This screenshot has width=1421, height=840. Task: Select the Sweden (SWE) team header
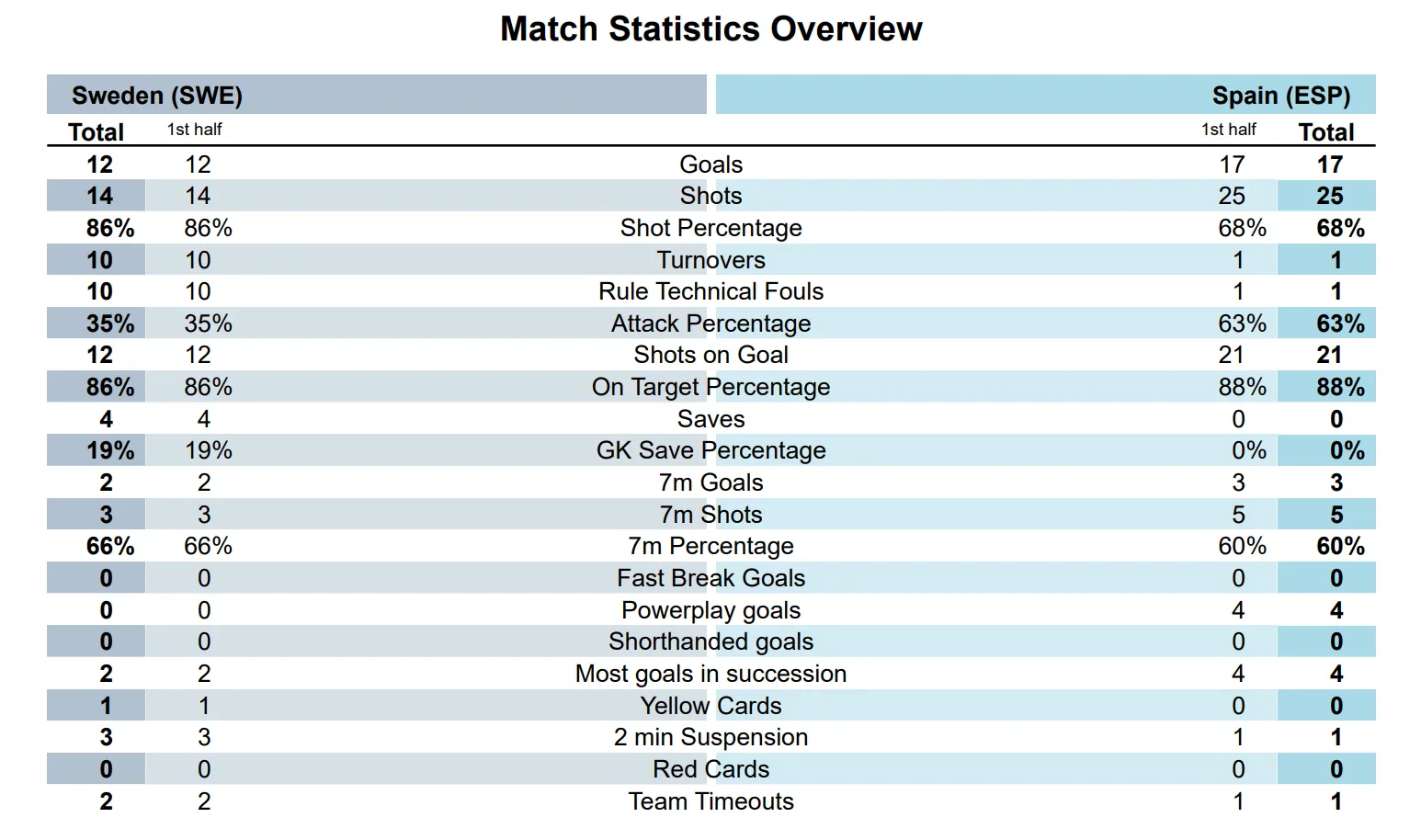157,96
